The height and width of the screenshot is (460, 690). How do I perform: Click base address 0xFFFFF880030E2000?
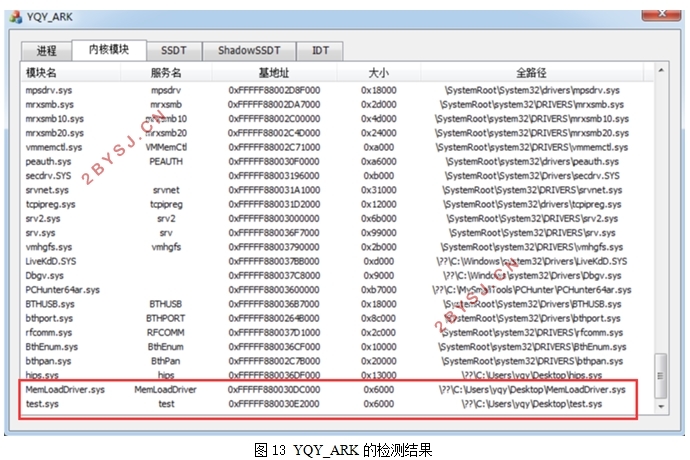274,404
